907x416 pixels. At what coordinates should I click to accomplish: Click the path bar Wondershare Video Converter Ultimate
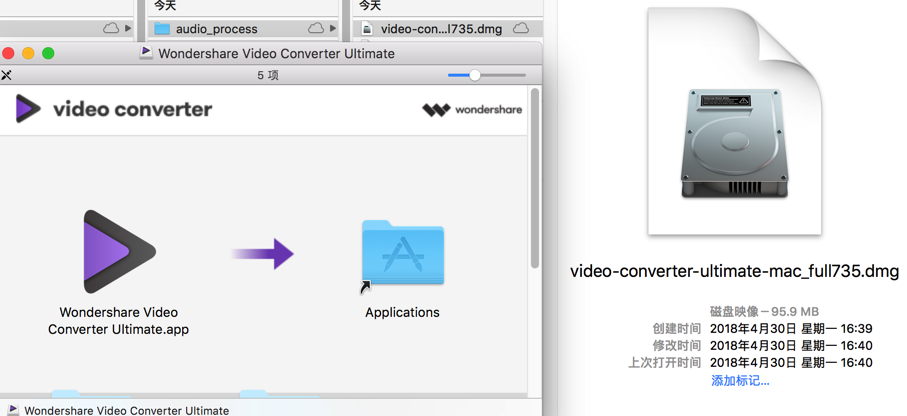pyautogui.click(x=120, y=410)
